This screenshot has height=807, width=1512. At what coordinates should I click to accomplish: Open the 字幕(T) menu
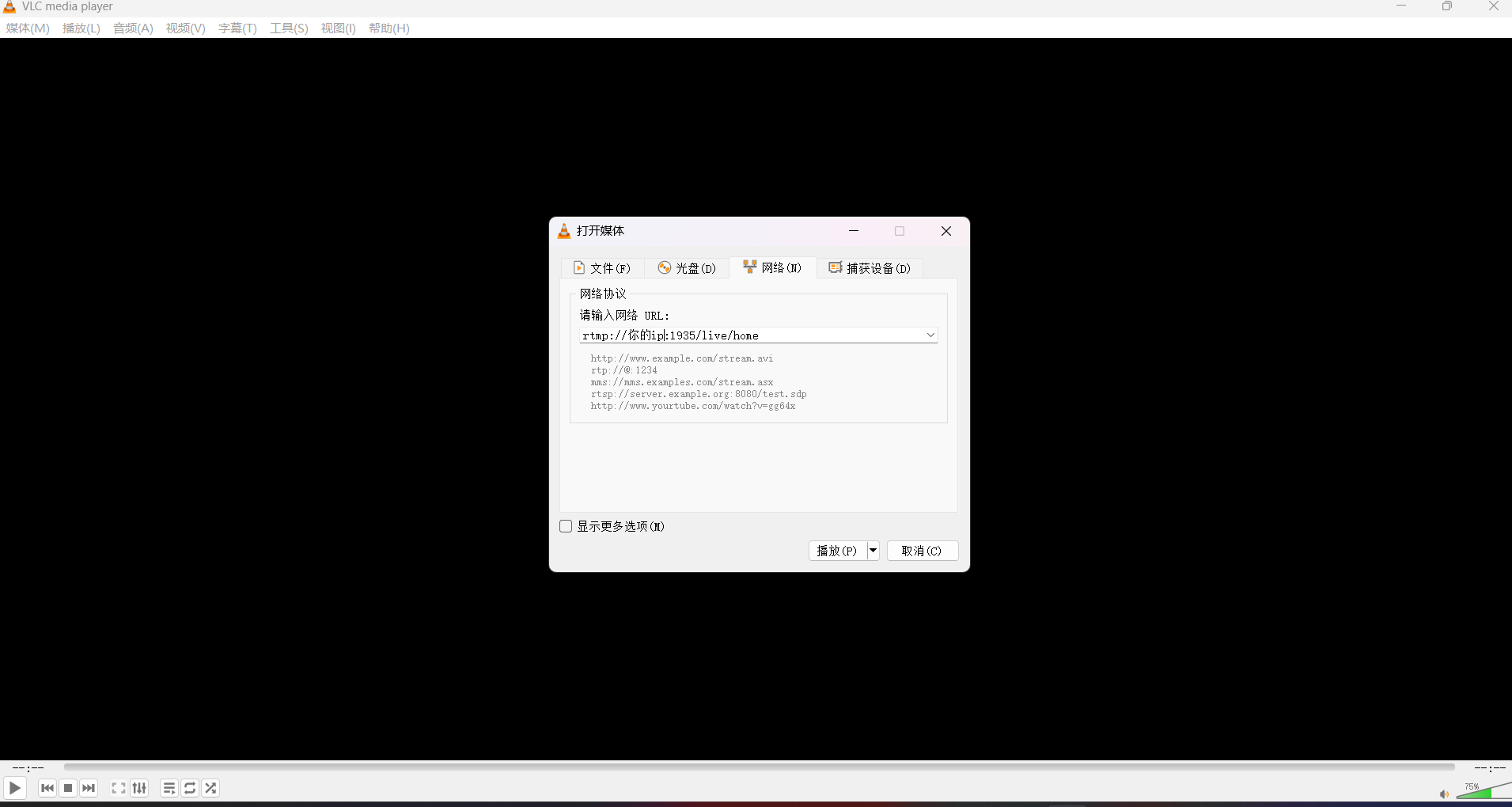237,28
